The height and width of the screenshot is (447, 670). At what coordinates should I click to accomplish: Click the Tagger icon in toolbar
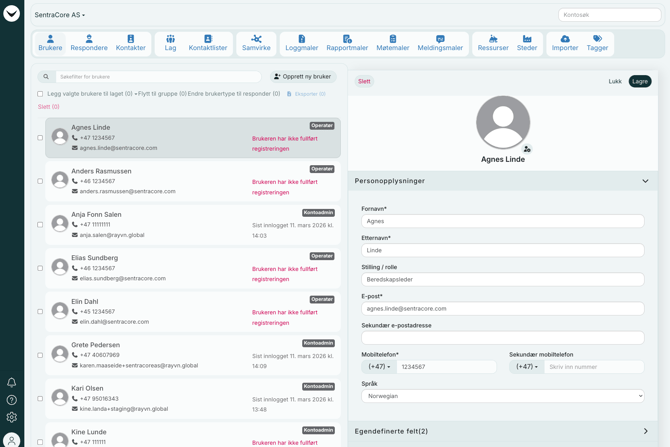(597, 39)
